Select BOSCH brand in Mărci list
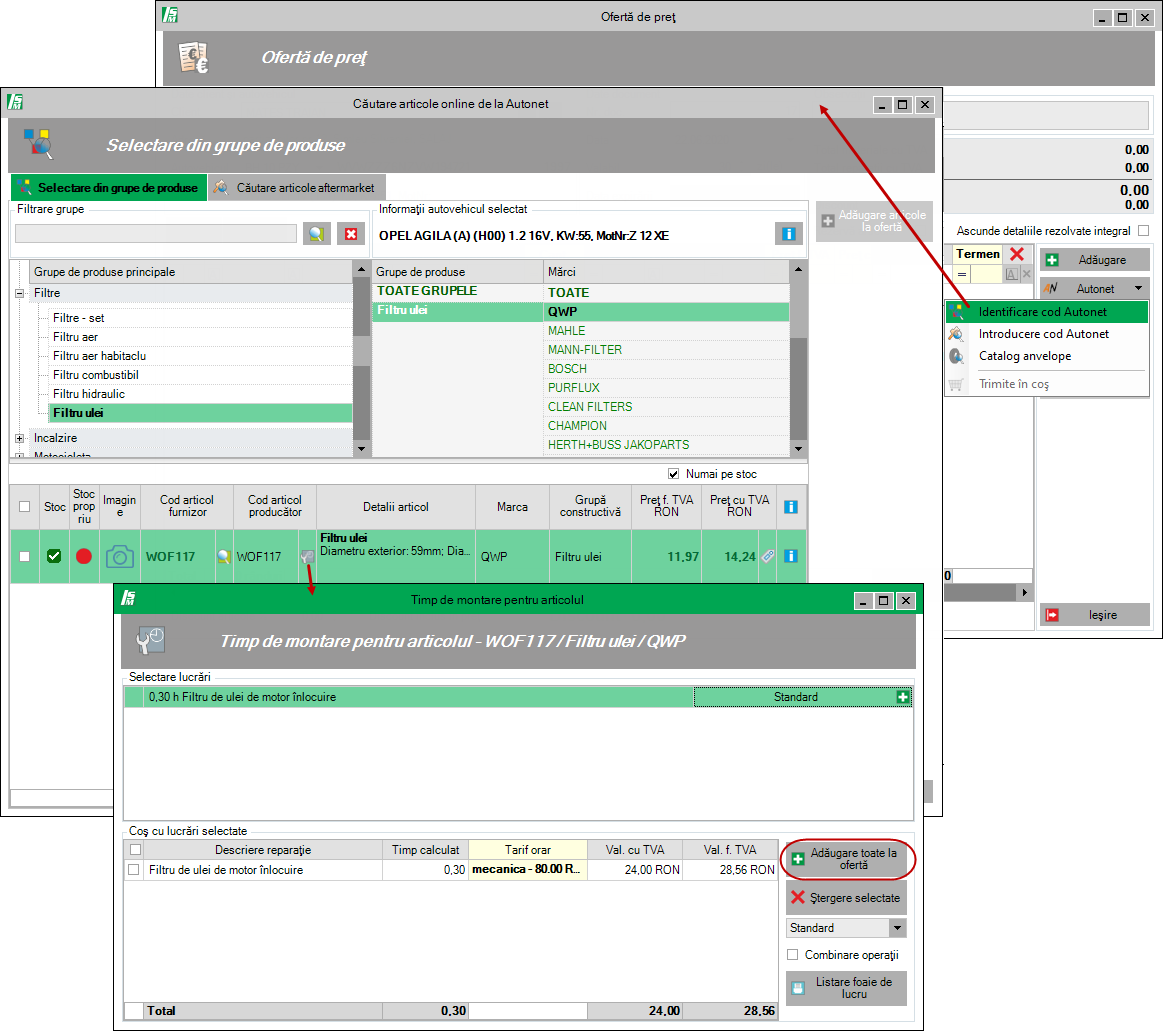This screenshot has height=1031, width=1163. click(667, 369)
